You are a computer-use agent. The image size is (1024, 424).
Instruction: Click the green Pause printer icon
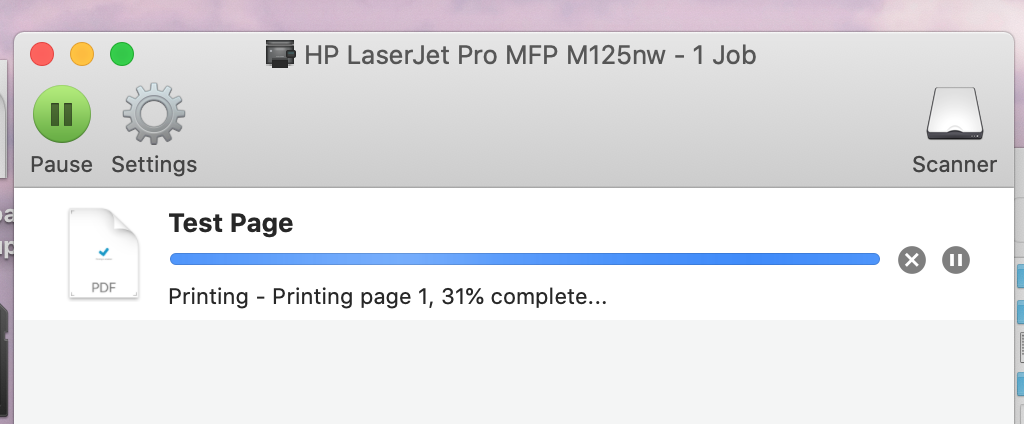pyautogui.click(x=62, y=114)
